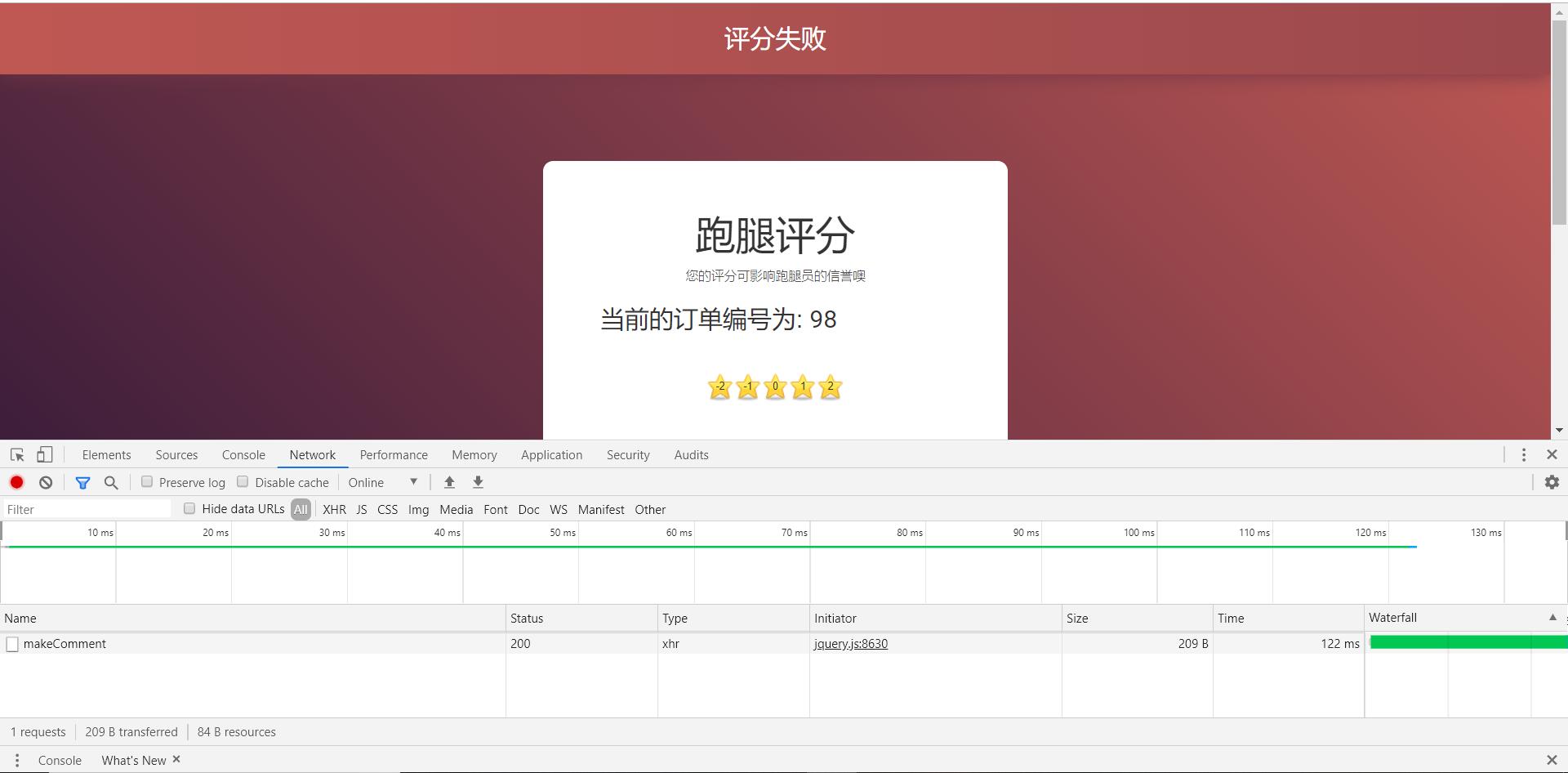
Task: Click the green waterfall bar for makeComment
Action: [x=1468, y=642]
